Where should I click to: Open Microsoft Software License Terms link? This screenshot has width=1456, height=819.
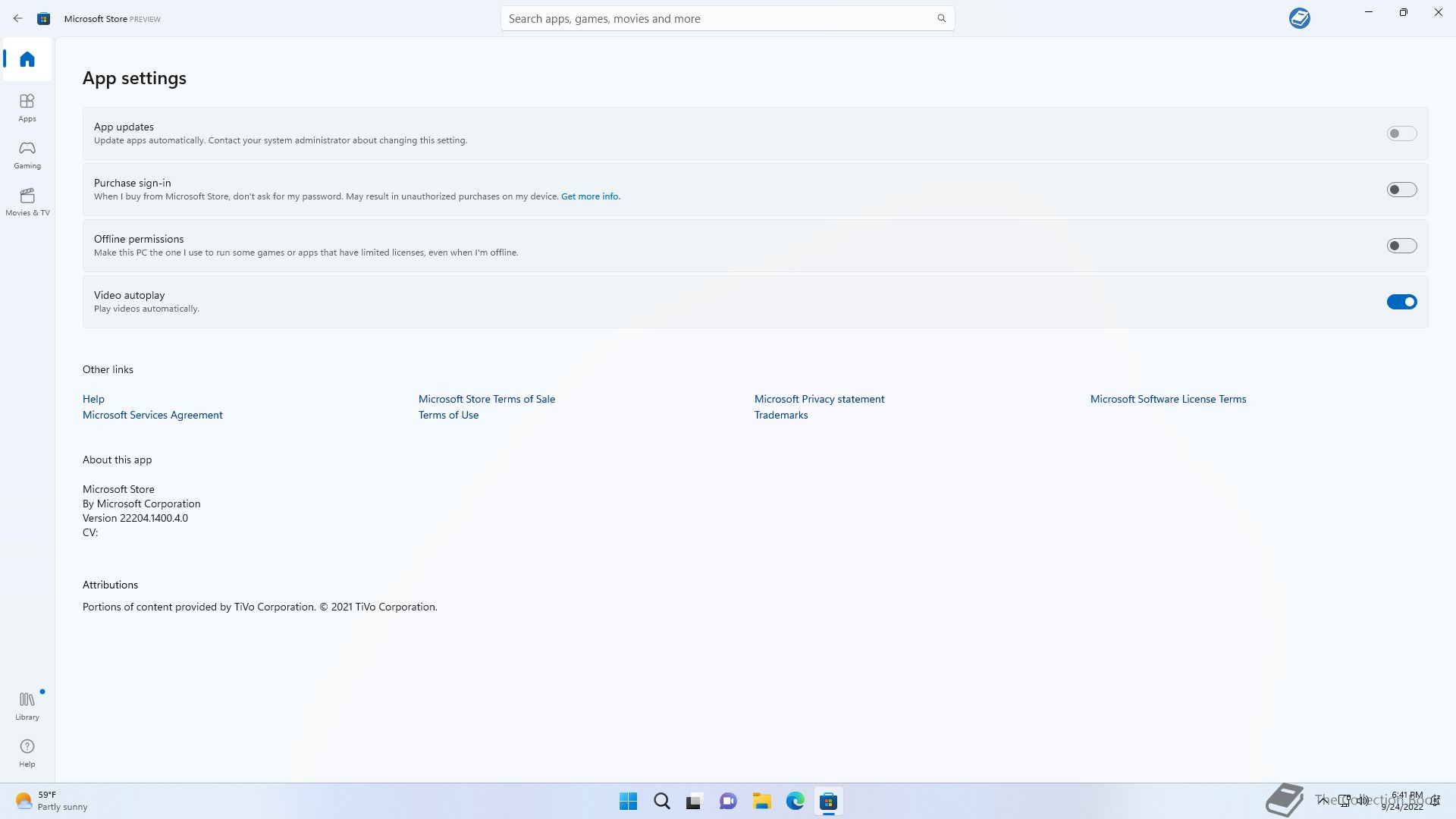point(1168,399)
